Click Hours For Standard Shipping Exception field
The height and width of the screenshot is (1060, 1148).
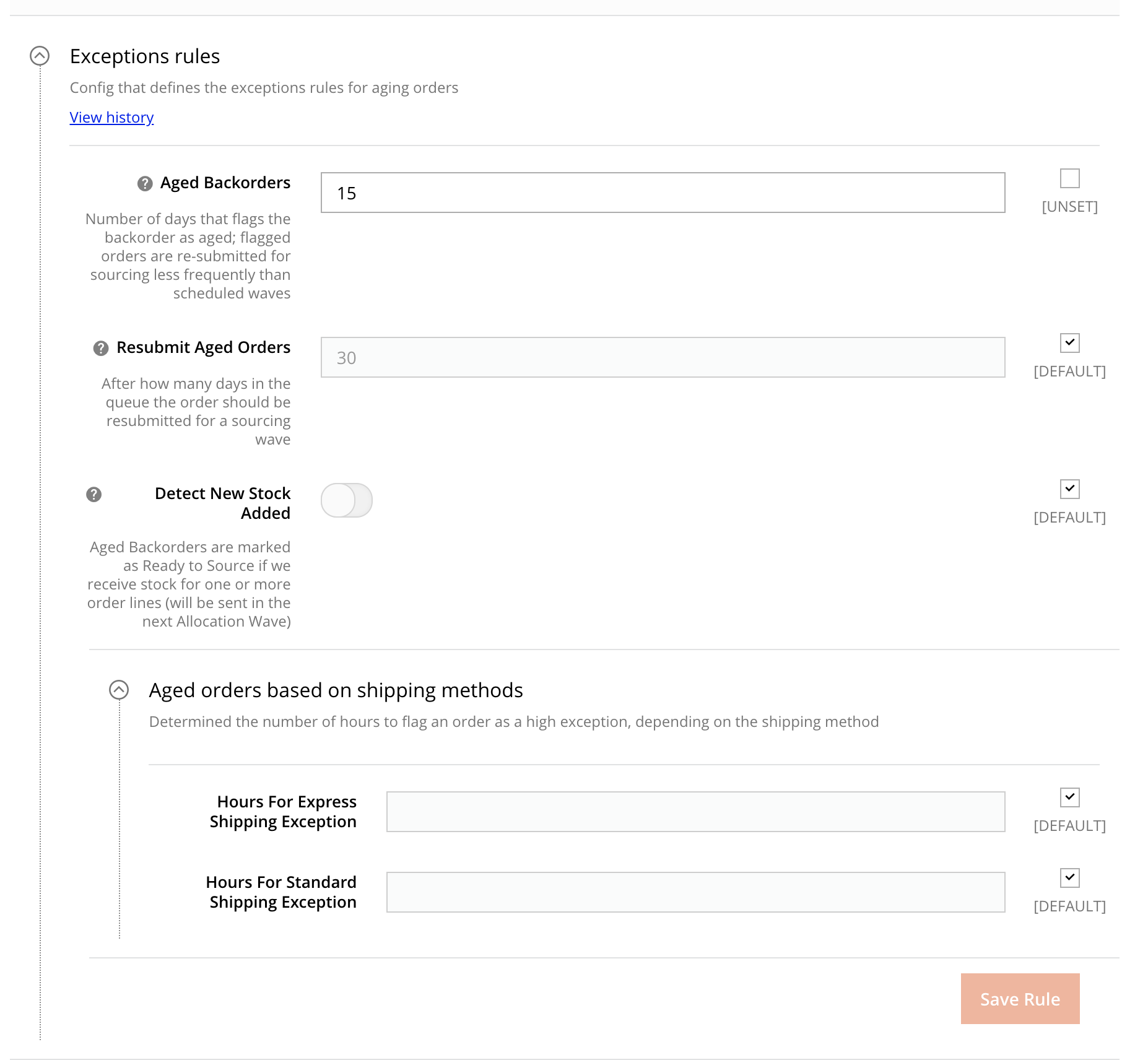tap(695, 892)
